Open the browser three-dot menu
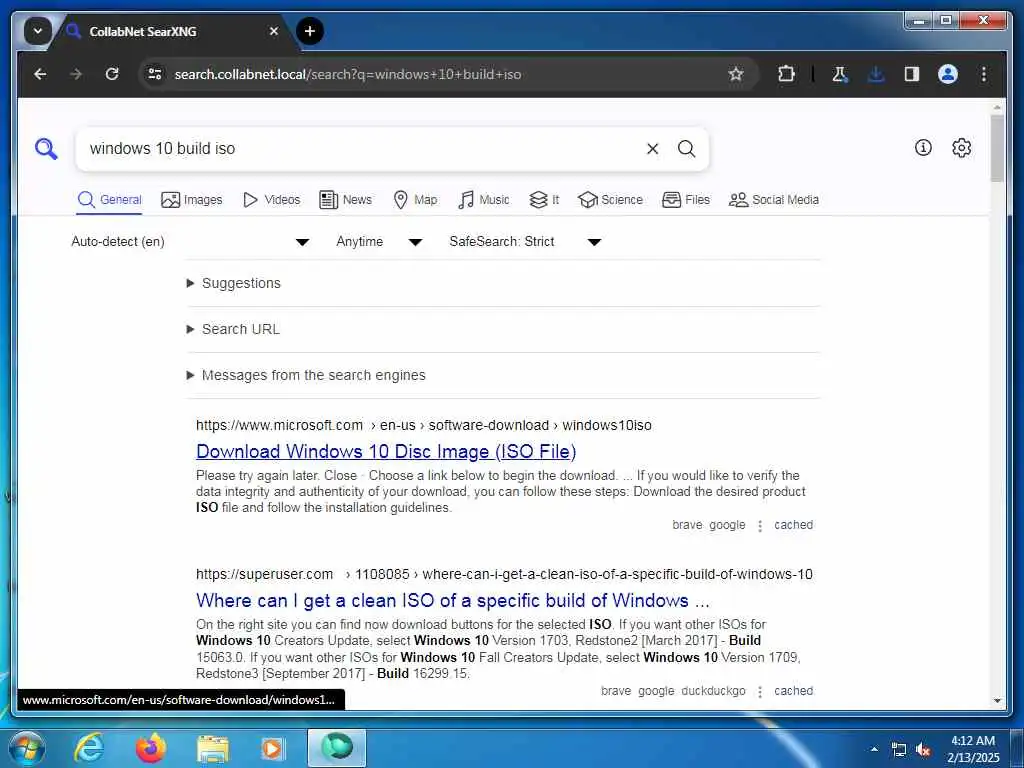Image resolution: width=1024 pixels, height=768 pixels. (x=984, y=74)
